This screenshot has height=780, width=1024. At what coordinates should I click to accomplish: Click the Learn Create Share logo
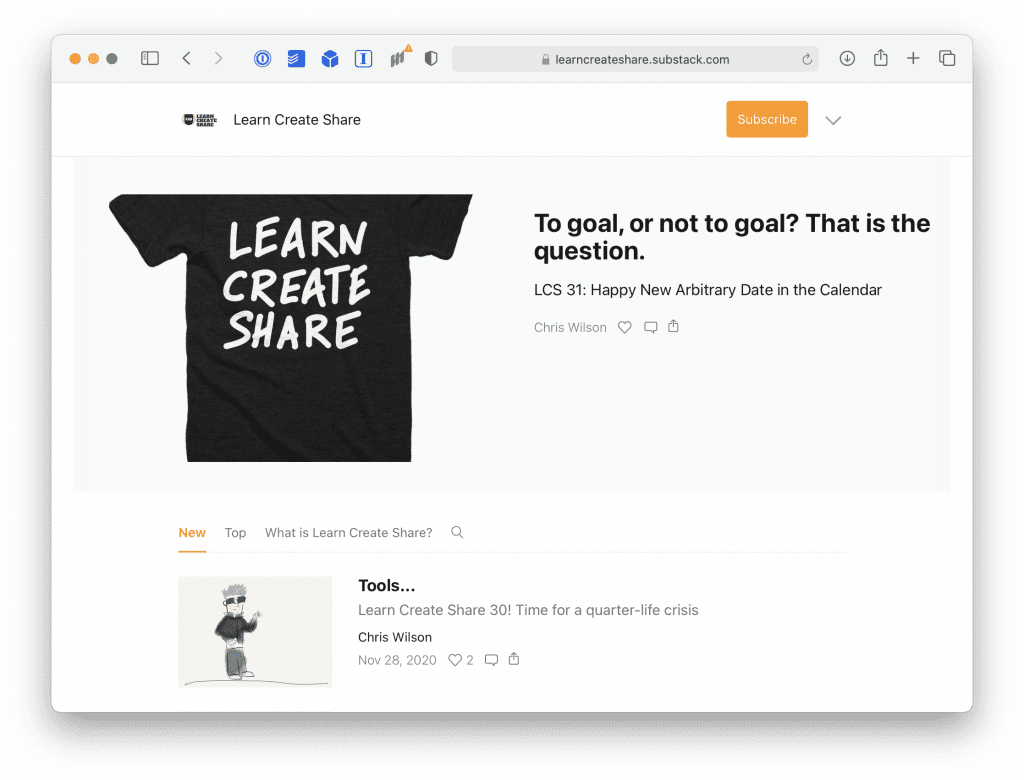tap(199, 120)
